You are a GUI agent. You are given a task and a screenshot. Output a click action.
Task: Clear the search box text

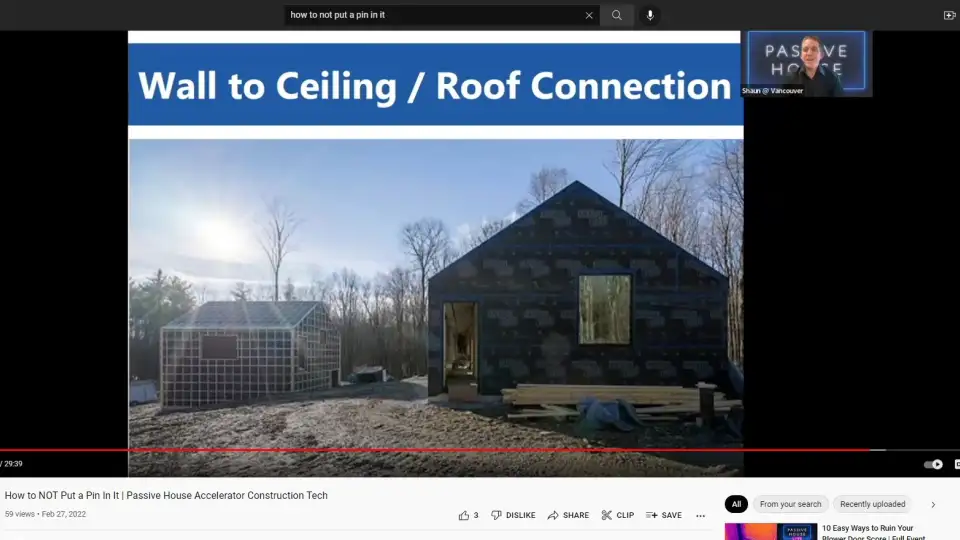click(x=589, y=15)
